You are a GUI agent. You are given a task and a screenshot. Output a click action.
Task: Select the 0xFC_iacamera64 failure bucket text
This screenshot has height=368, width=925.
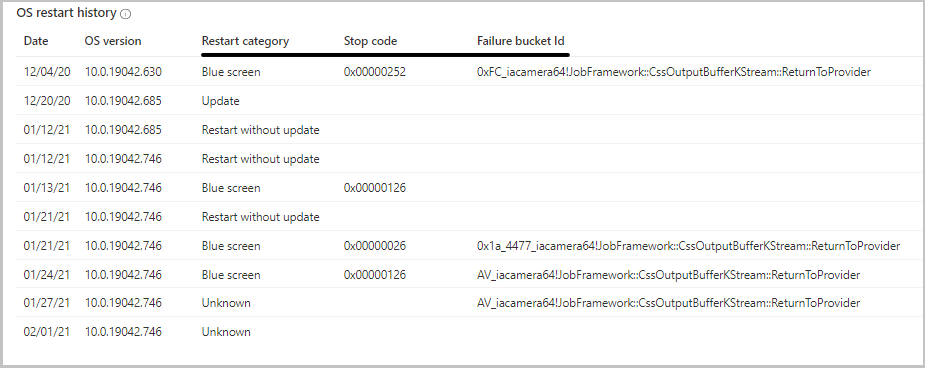click(674, 72)
